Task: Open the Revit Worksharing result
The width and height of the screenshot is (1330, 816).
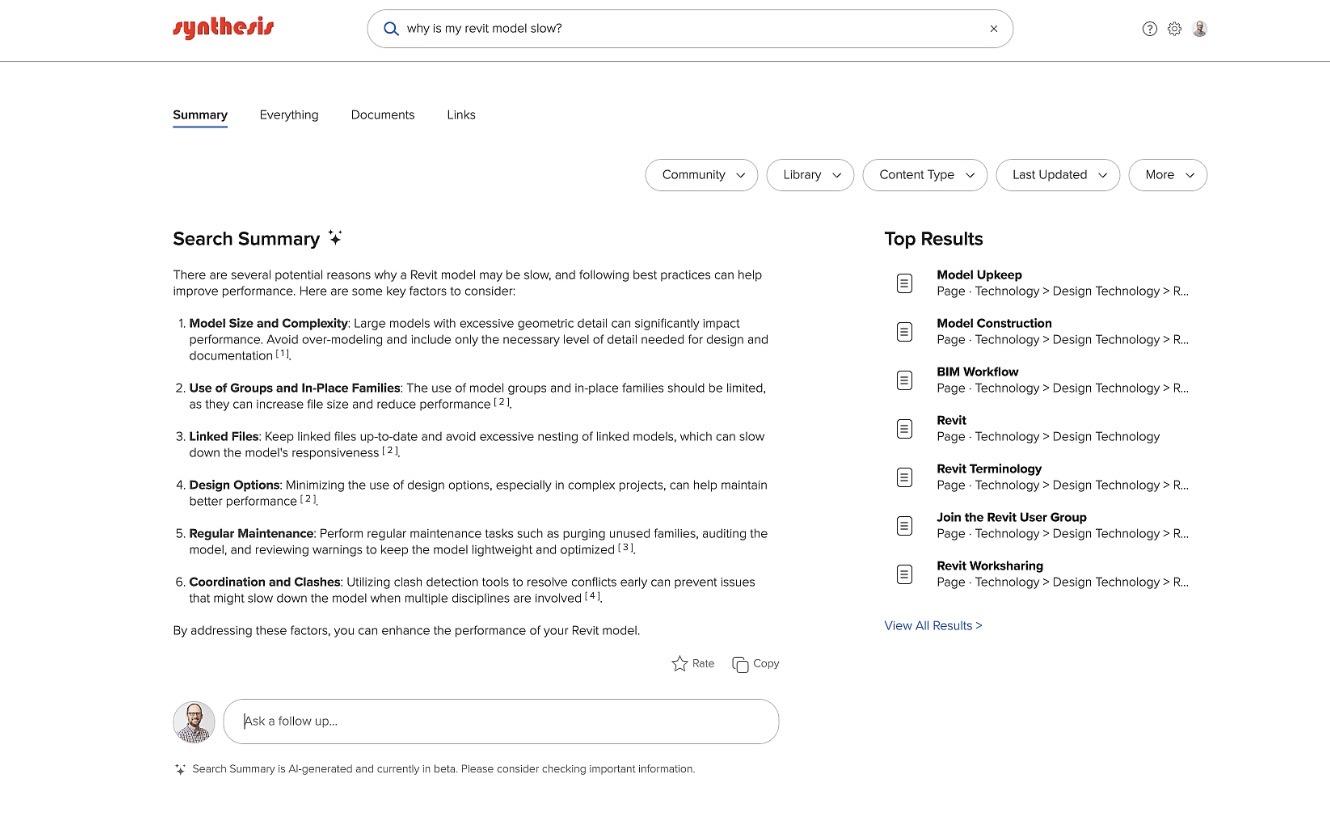Action: tap(990, 564)
